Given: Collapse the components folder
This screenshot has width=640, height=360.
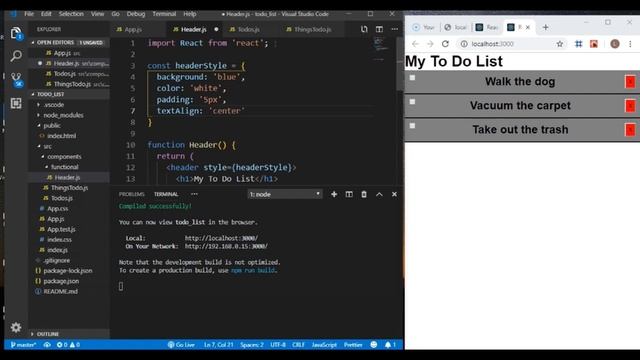Looking at the screenshot, I should [x=64, y=156].
